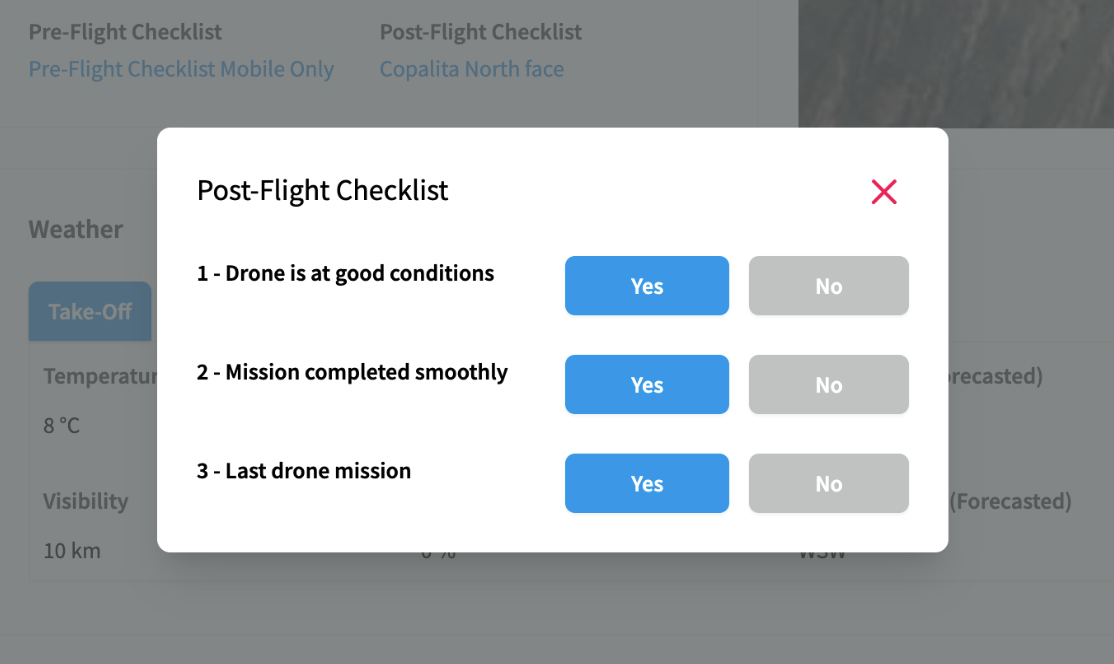This screenshot has height=664, width=1114.
Task: Answer No for Drone is at good conditions
Action: pyautogui.click(x=828, y=285)
